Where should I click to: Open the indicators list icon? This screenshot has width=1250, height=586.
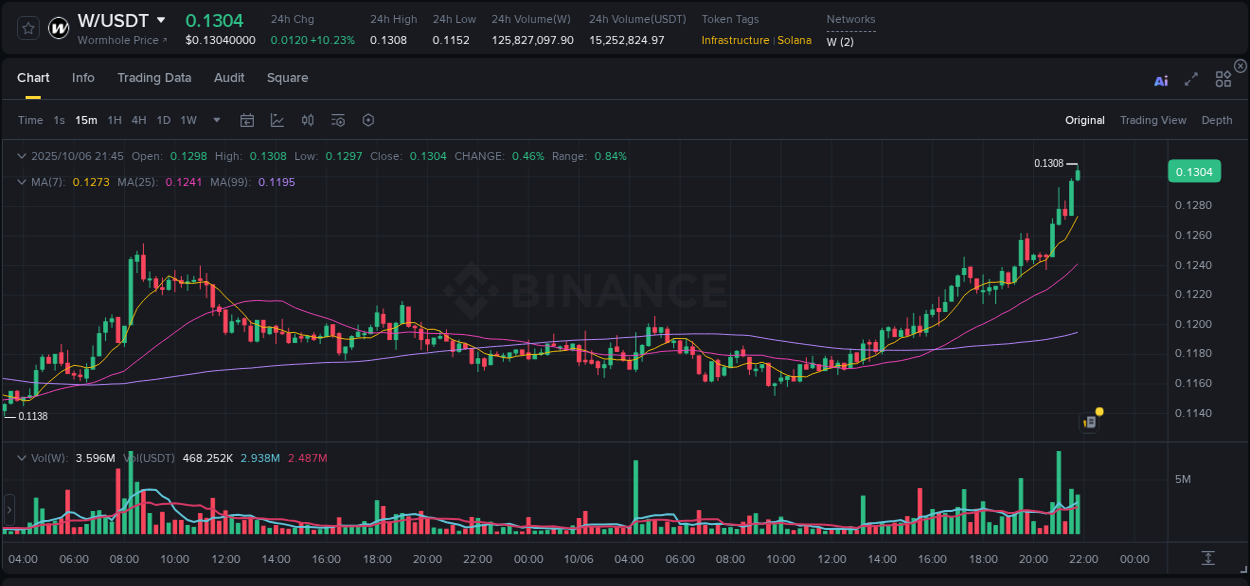coord(338,120)
